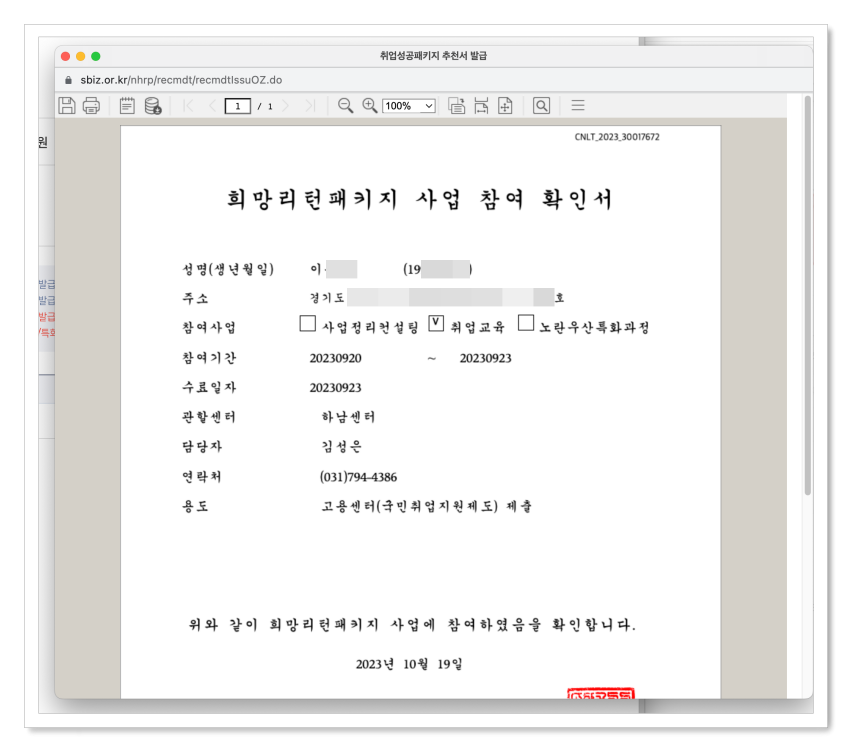This screenshot has width=852, height=752.
Task: Click the top blue 발급 link
Action: (45, 283)
